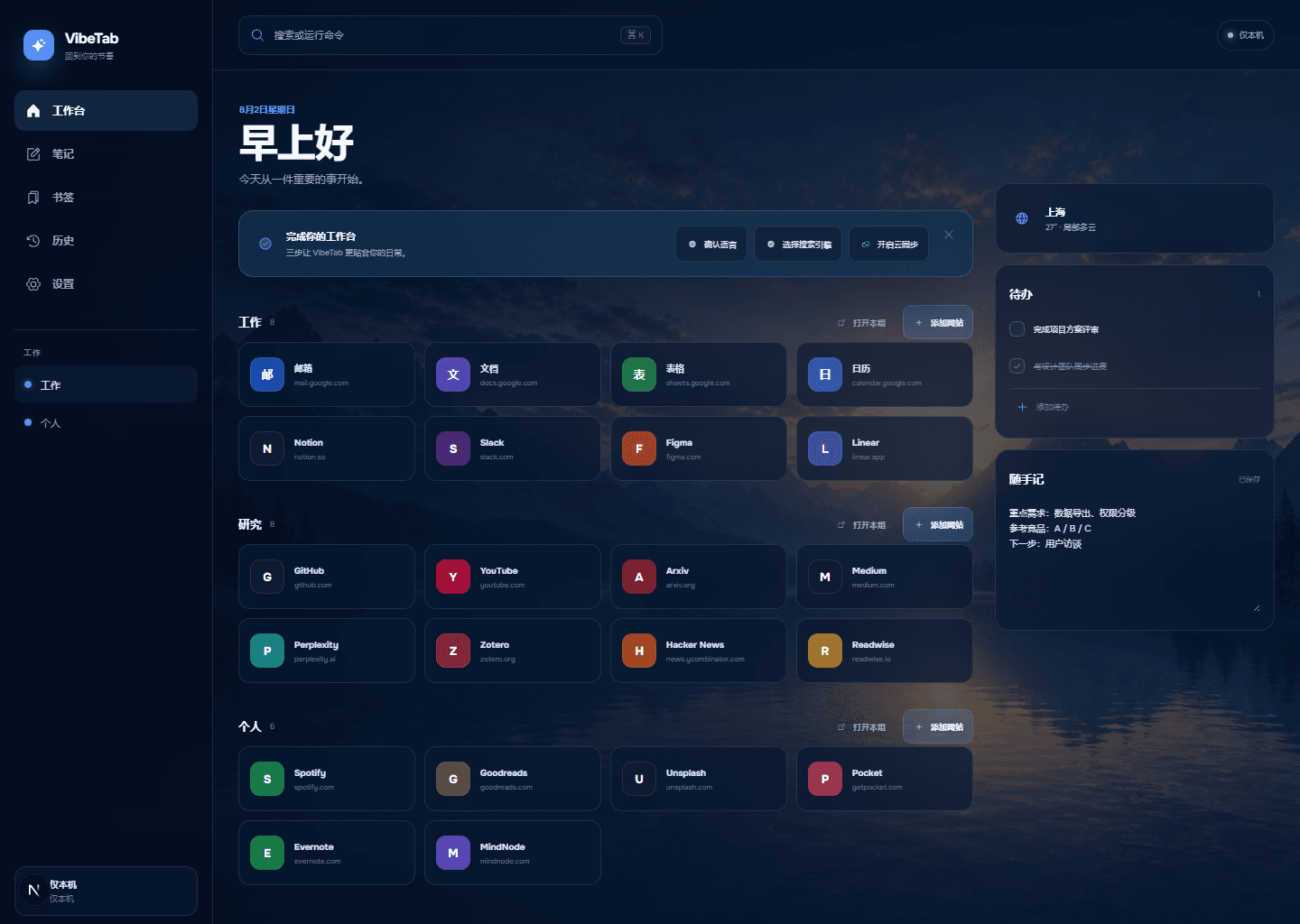Click the globe icon in 上海 weather card
This screenshot has width=1300, height=924.
click(1022, 218)
